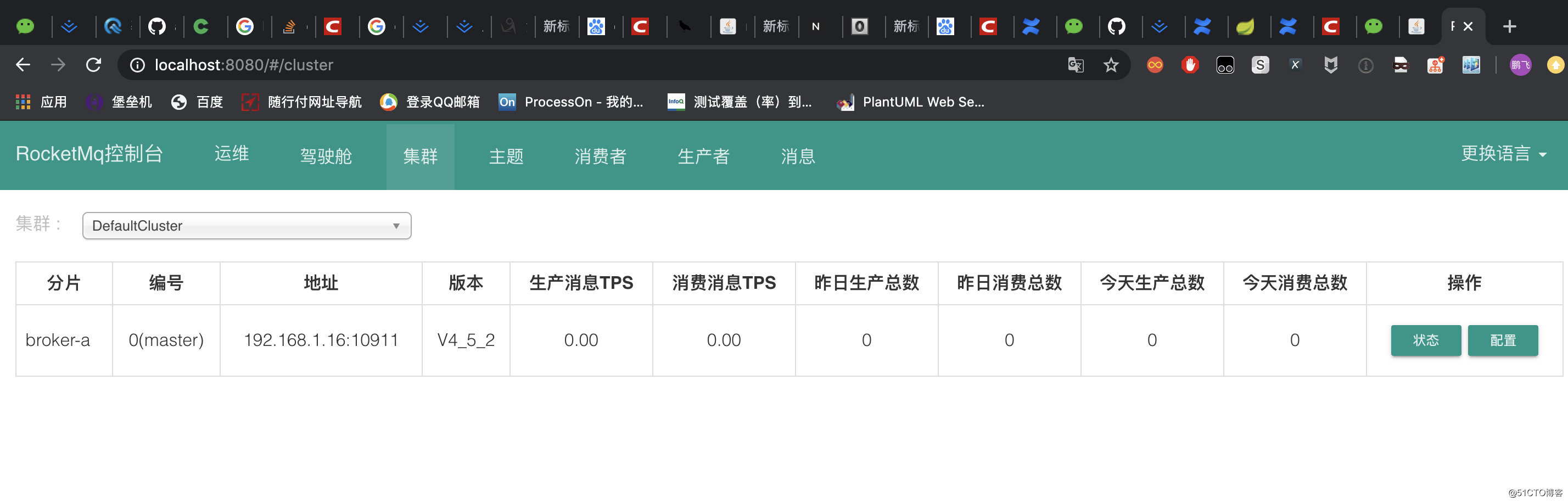Switch to the Stack Overflow tab
1568x503 pixels.
pyautogui.click(x=289, y=26)
